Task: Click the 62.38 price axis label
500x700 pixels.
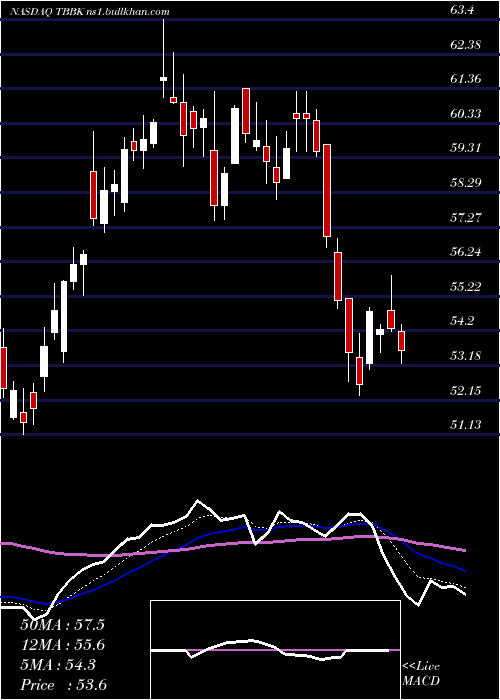Action: tap(466, 44)
